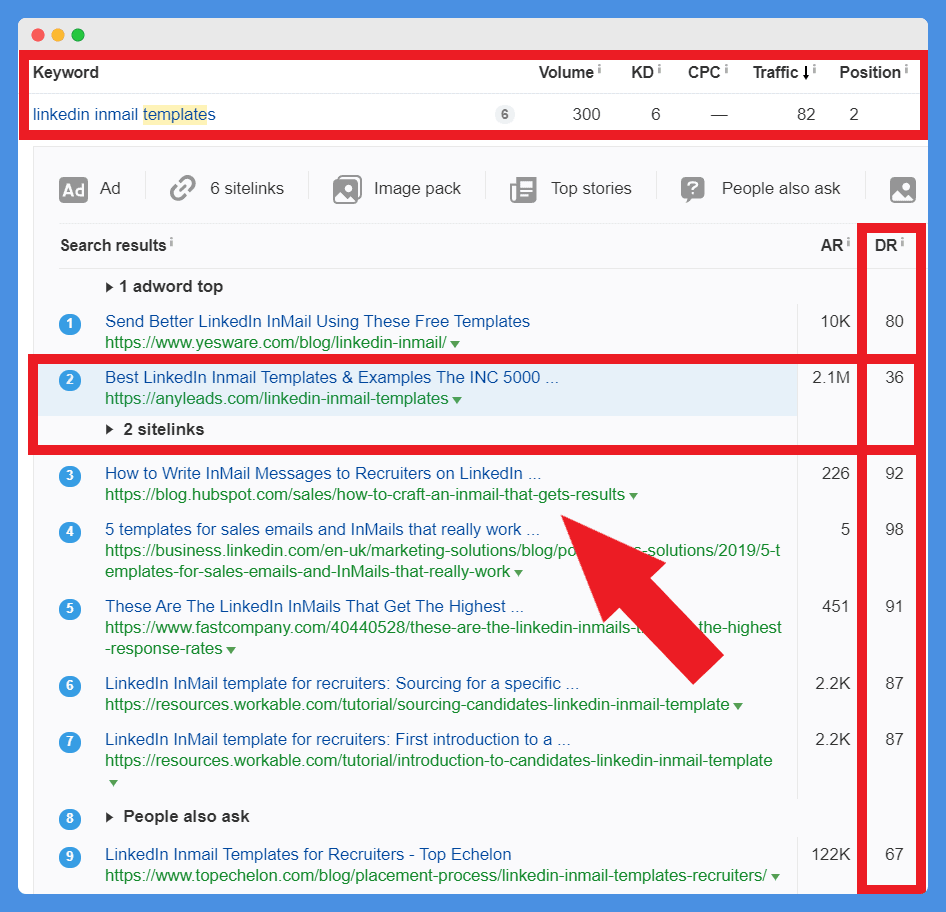Sort by the Volume column header
Screen dimensions: 946x912
click(566, 72)
